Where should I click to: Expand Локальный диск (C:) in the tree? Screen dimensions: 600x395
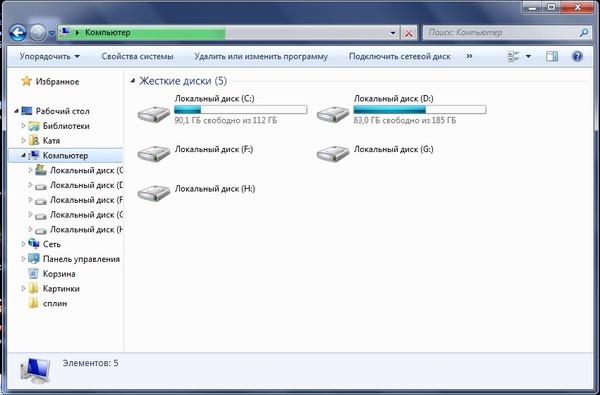click(x=31, y=170)
